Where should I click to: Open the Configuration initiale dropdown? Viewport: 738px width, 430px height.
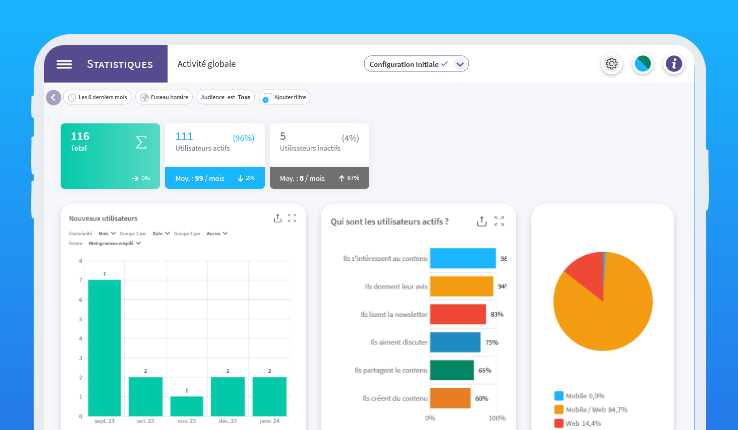[x=416, y=64]
